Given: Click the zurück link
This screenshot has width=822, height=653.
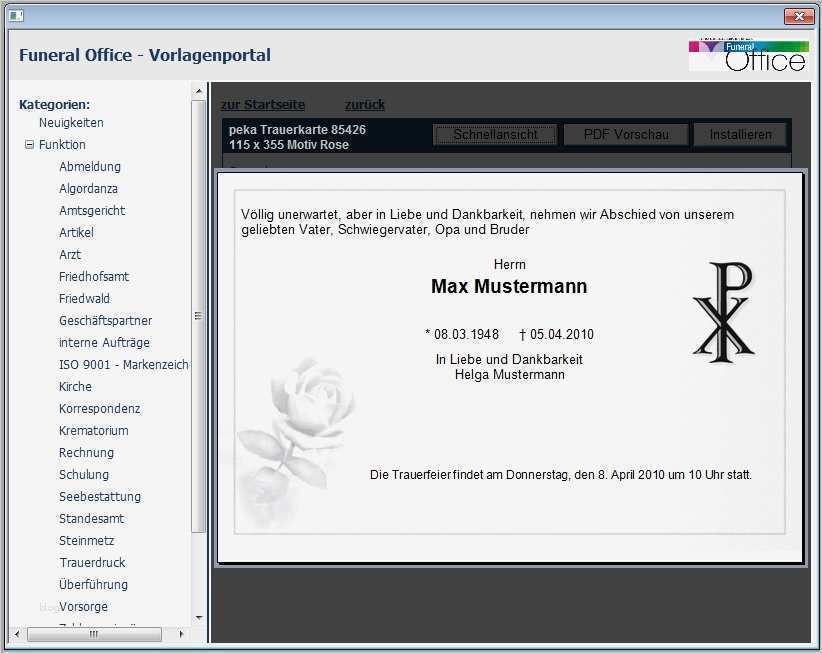Looking at the screenshot, I should click(x=365, y=104).
